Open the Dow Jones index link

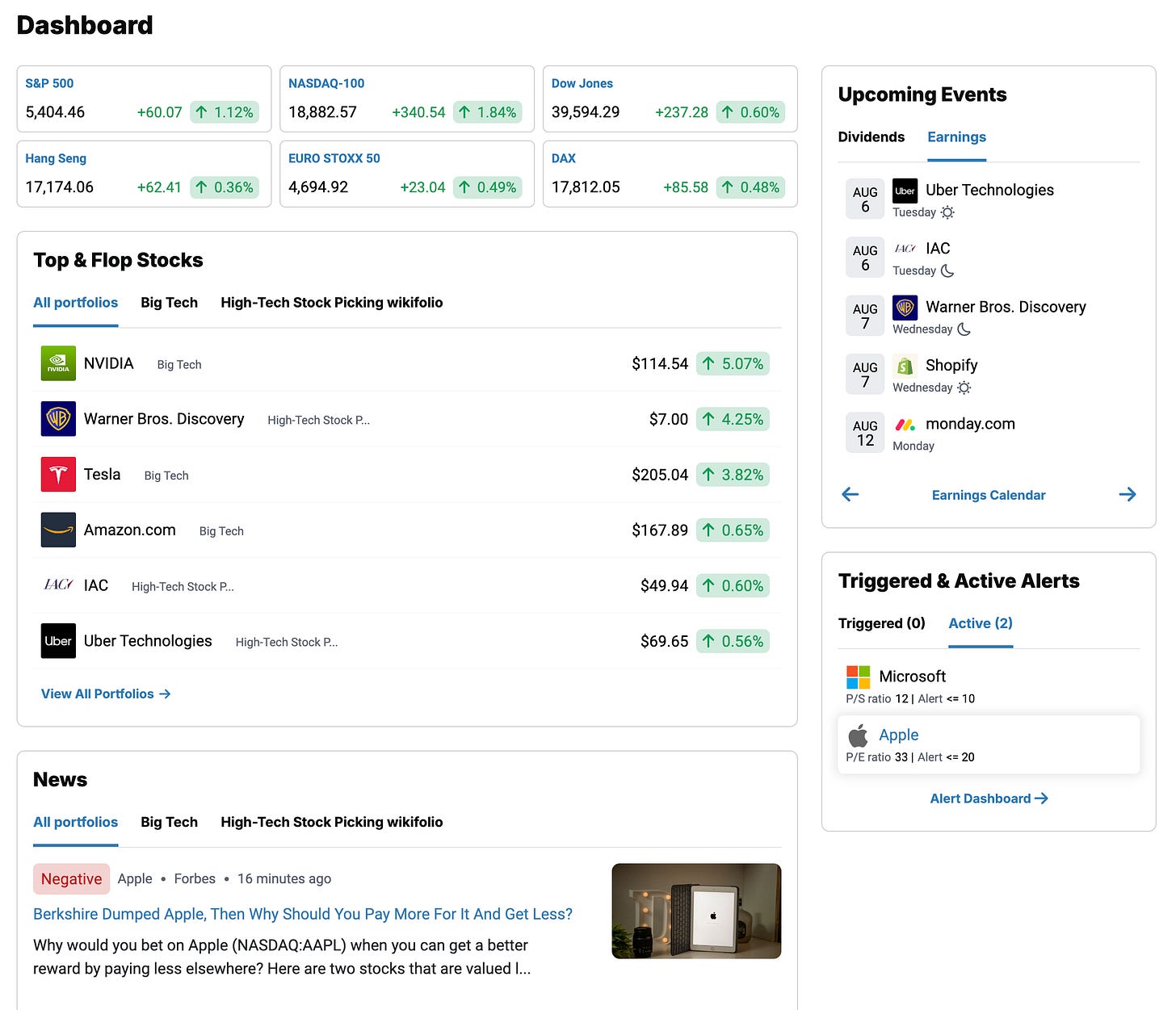pos(582,83)
